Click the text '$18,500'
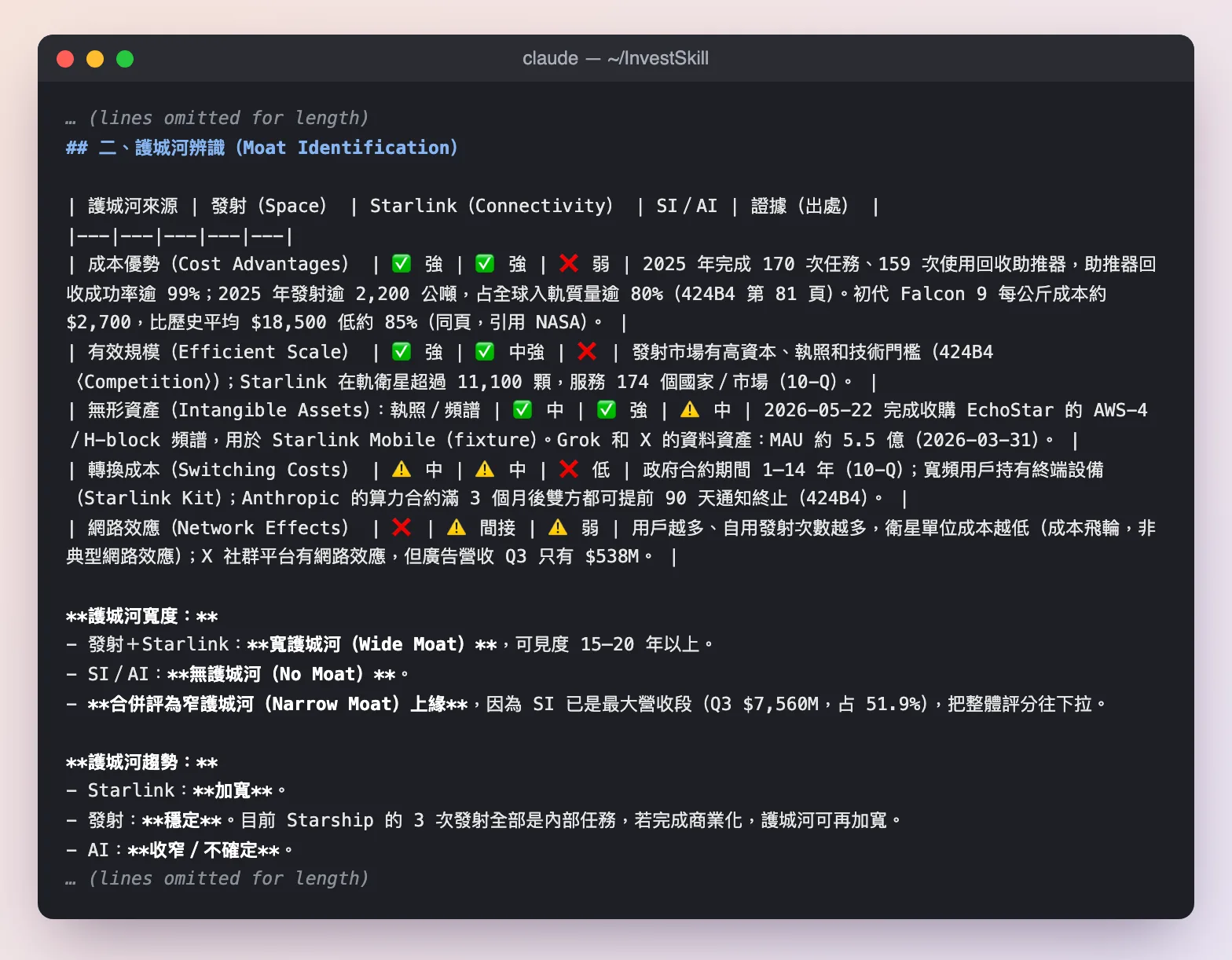Screen dimensions: 1232x960 tap(288, 322)
